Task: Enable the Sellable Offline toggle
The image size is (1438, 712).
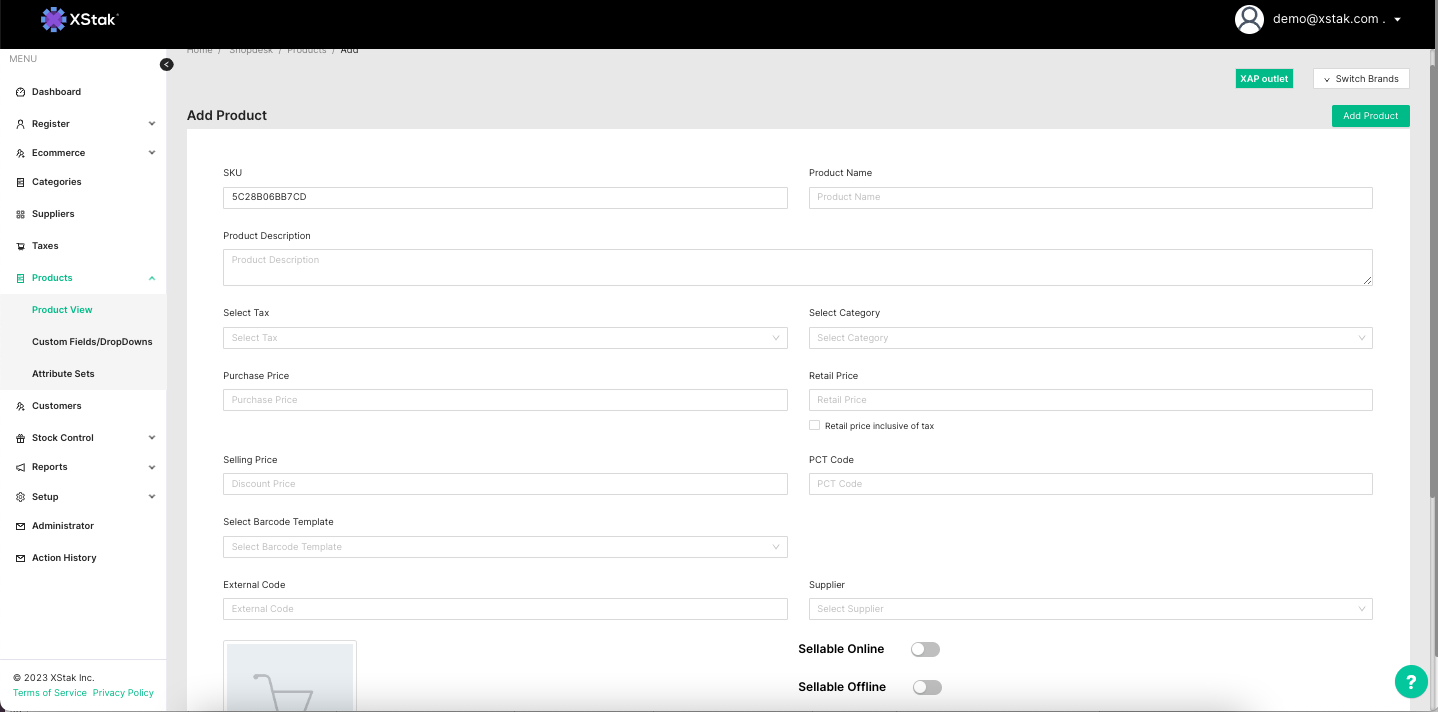Action: (927, 687)
